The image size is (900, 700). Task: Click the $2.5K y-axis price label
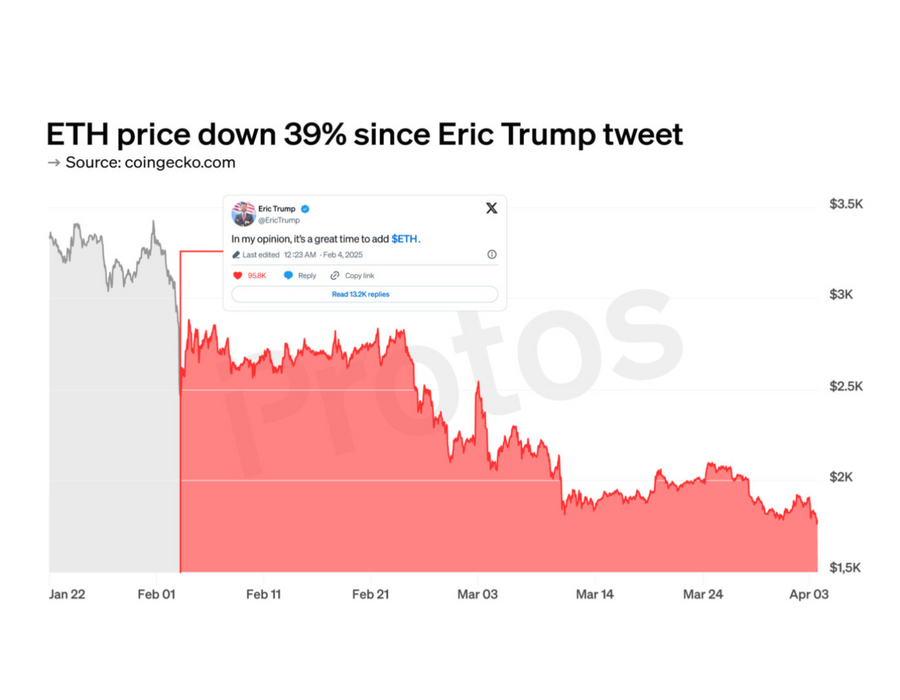pos(846,386)
